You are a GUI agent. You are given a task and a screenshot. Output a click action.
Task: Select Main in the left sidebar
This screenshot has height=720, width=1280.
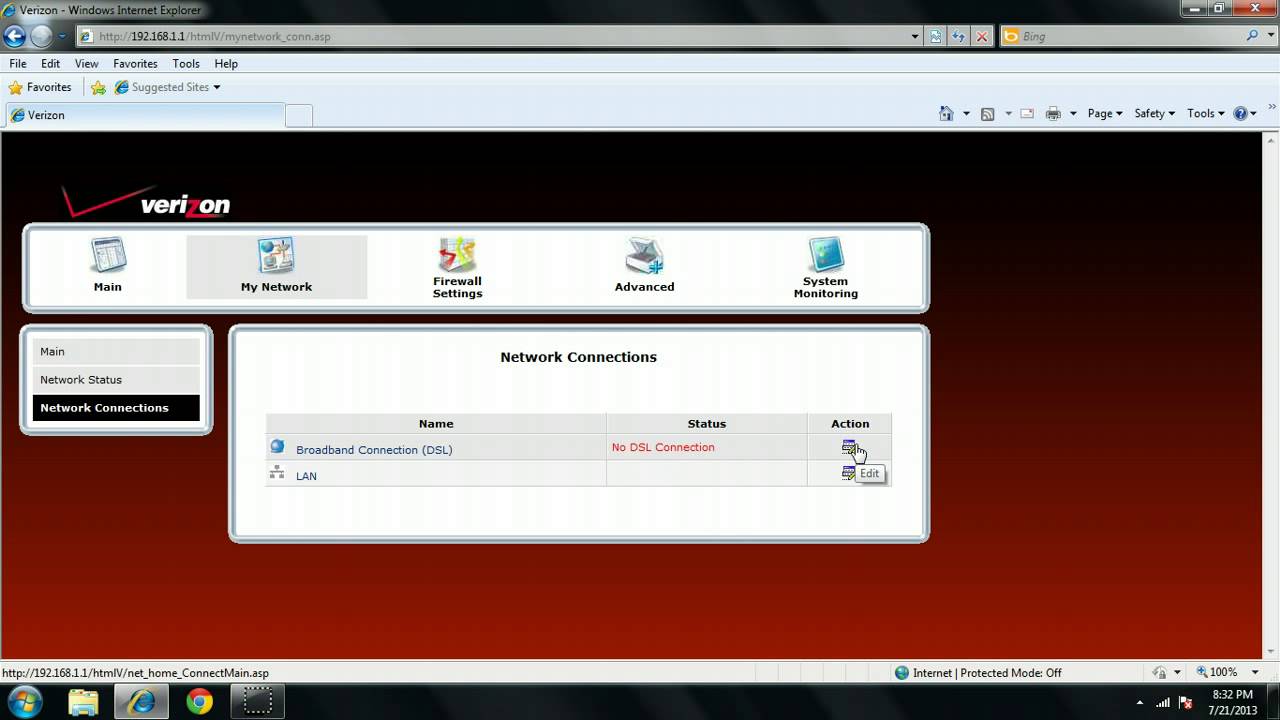[x=116, y=351]
